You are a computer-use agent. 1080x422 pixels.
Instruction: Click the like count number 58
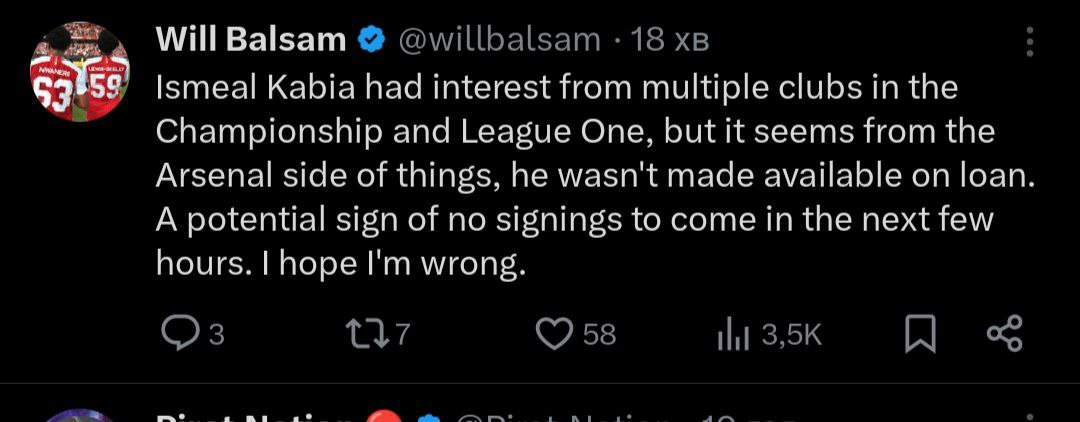point(599,336)
